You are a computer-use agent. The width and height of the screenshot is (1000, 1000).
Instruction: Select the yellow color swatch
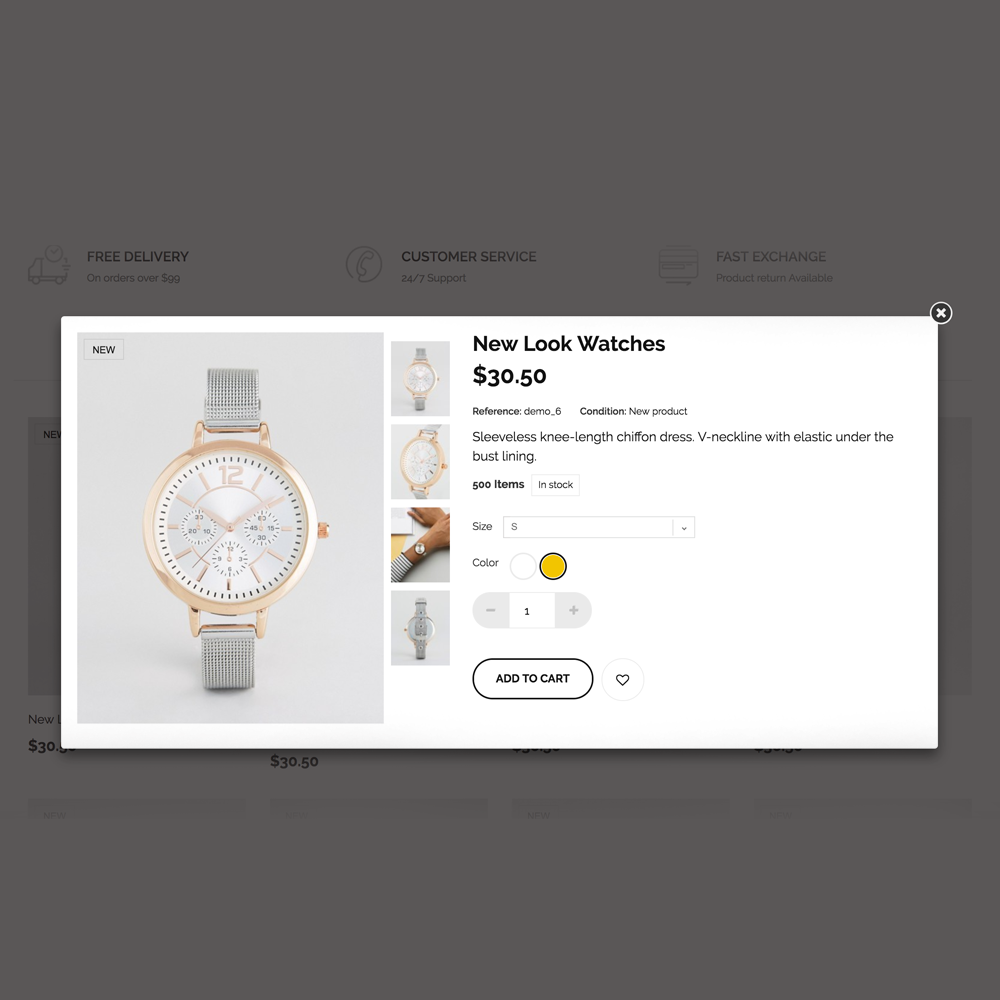[x=553, y=566]
